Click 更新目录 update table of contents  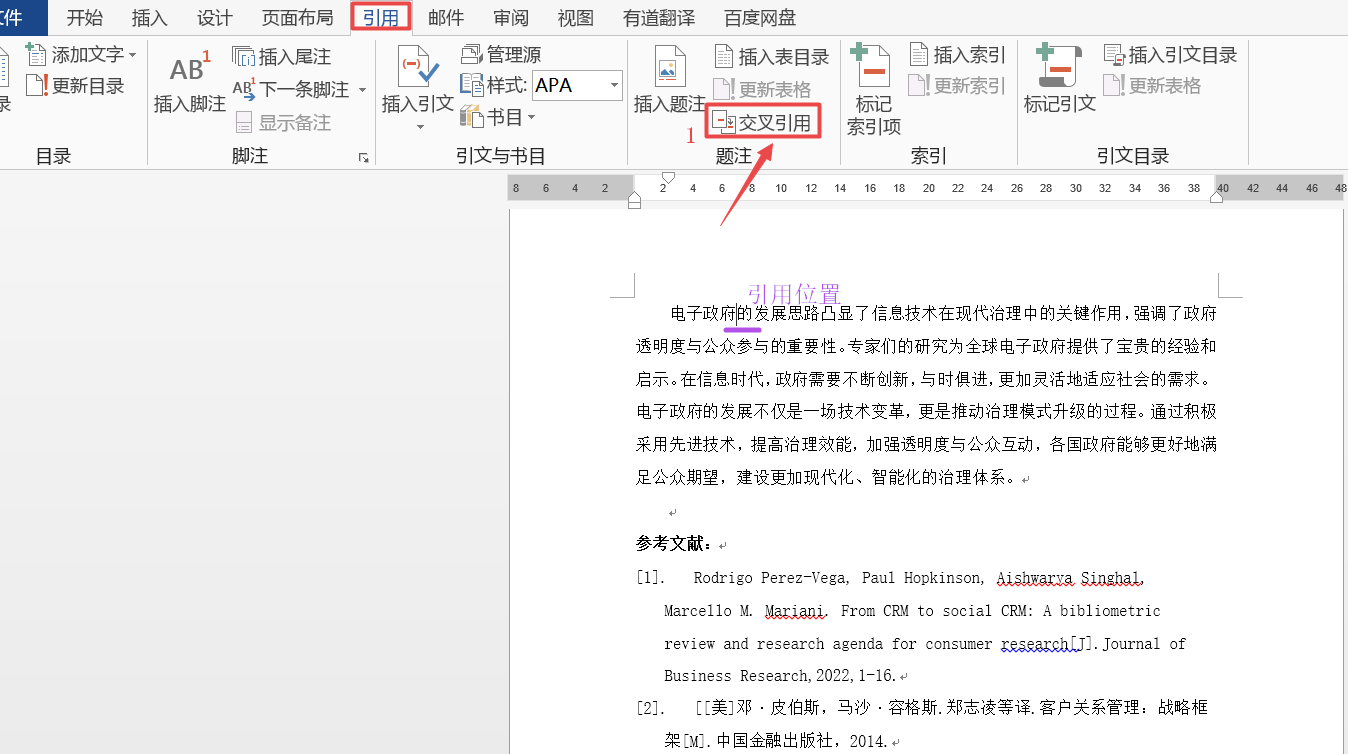pos(76,87)
